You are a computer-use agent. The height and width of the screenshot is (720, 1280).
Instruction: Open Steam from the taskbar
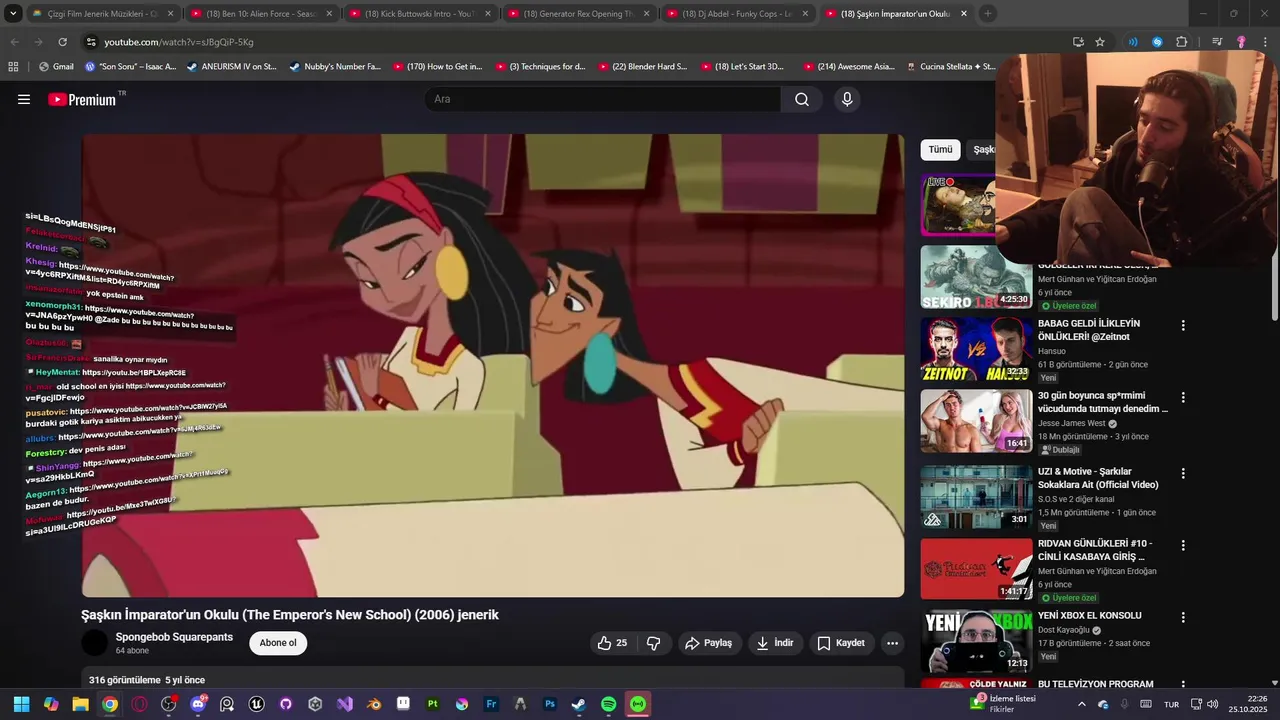(x=579, y=704)
